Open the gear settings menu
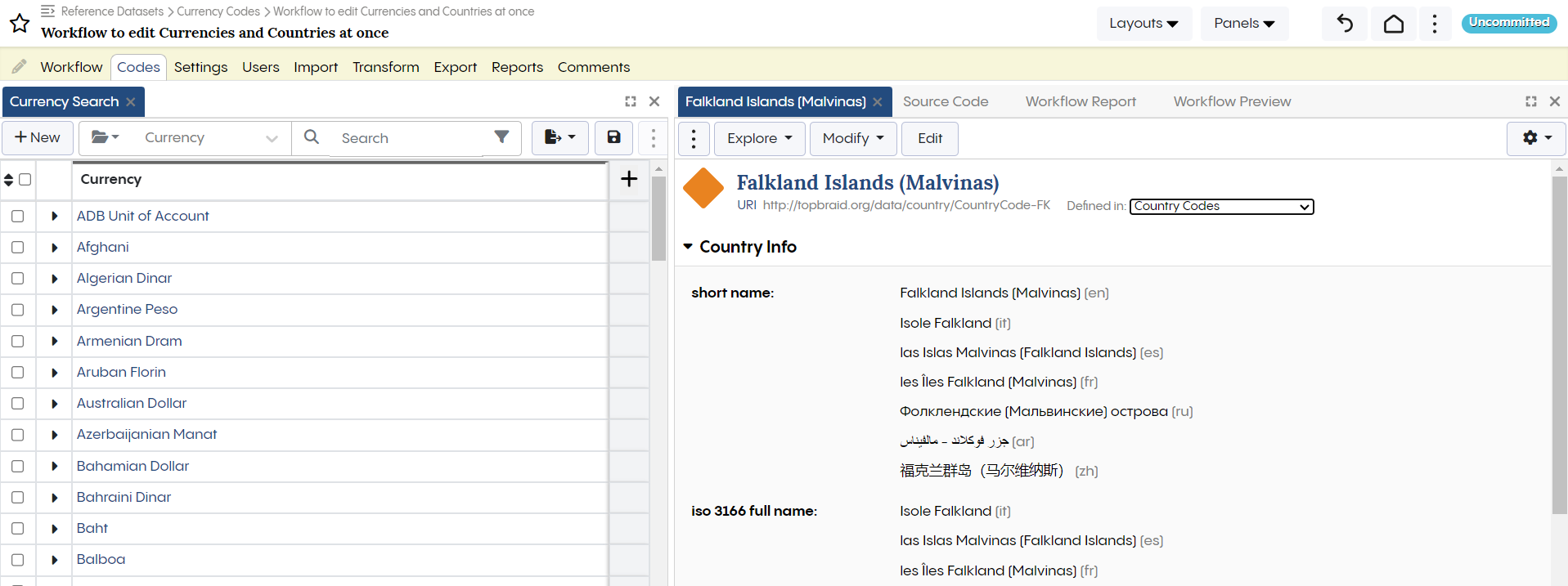The width and height of the screenshot is (1568, 586). (1535, 138)
